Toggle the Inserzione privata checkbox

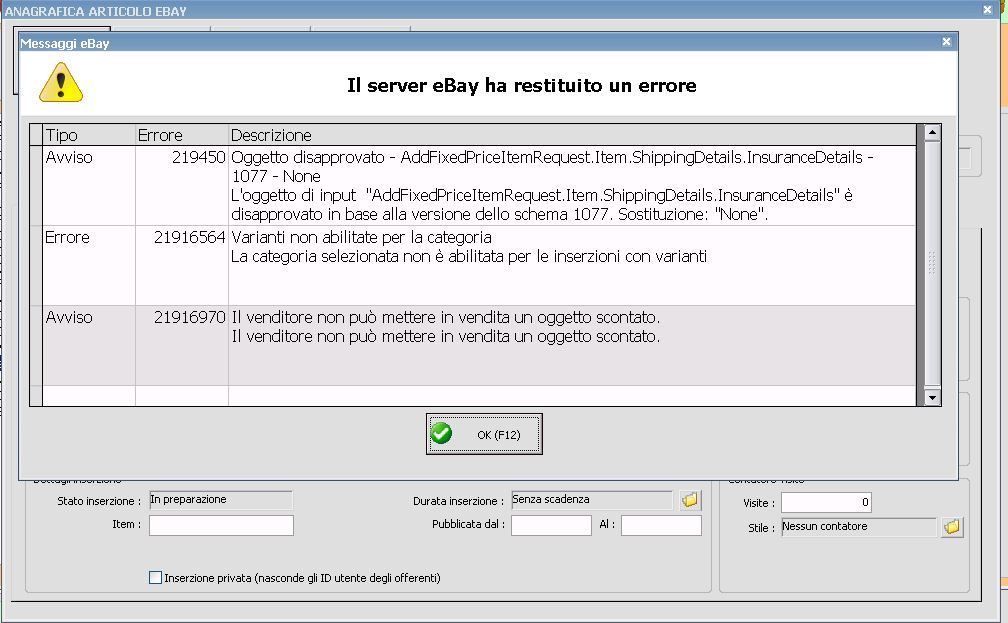pos(155,577)
